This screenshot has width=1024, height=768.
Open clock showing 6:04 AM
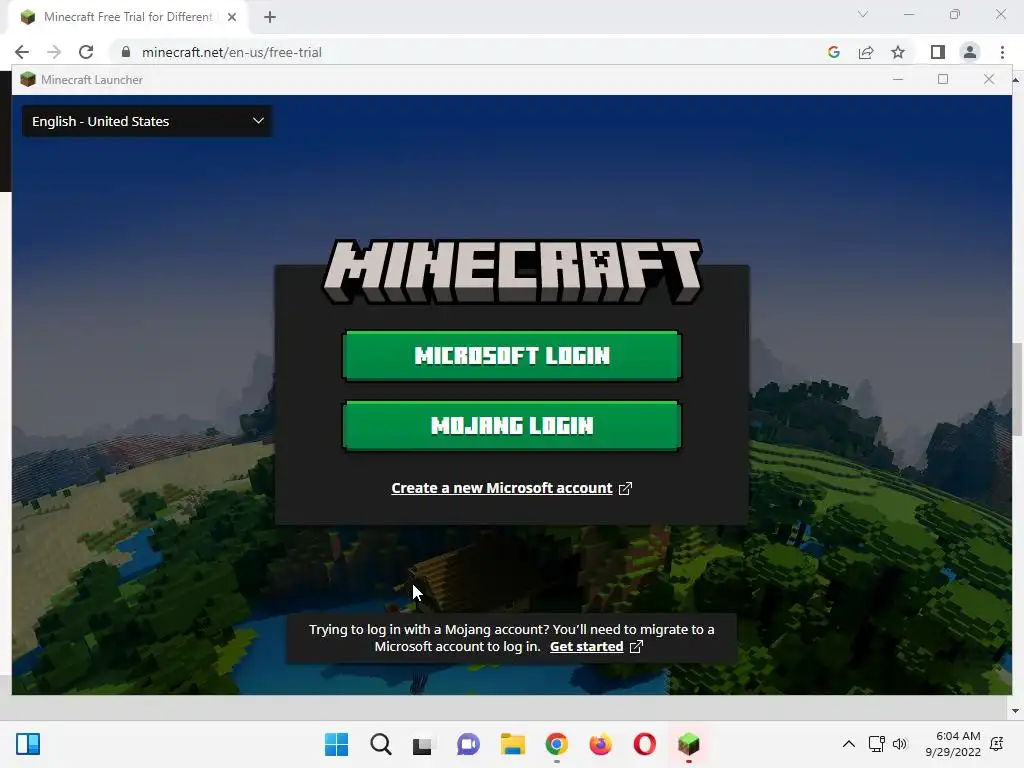(953, 744)
